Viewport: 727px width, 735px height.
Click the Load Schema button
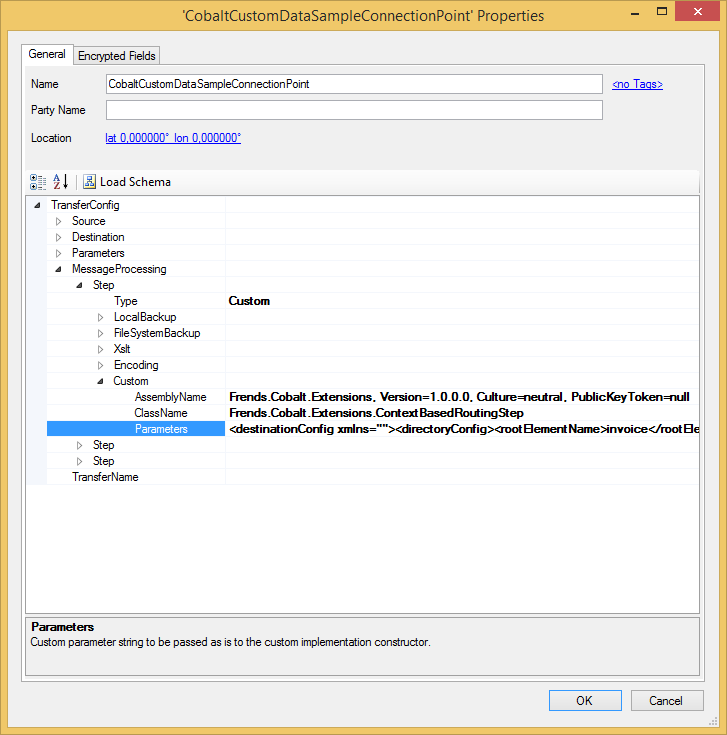[x=127, y=182]
